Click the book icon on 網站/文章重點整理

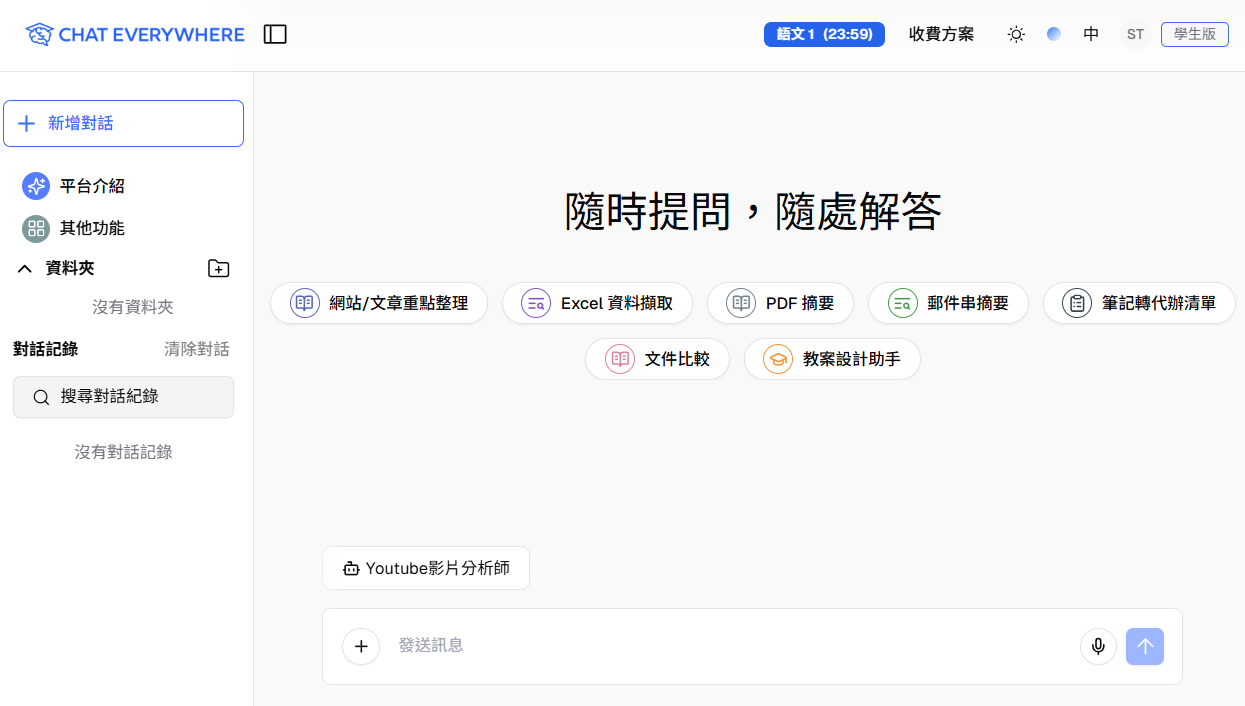[x=305, y=303]
